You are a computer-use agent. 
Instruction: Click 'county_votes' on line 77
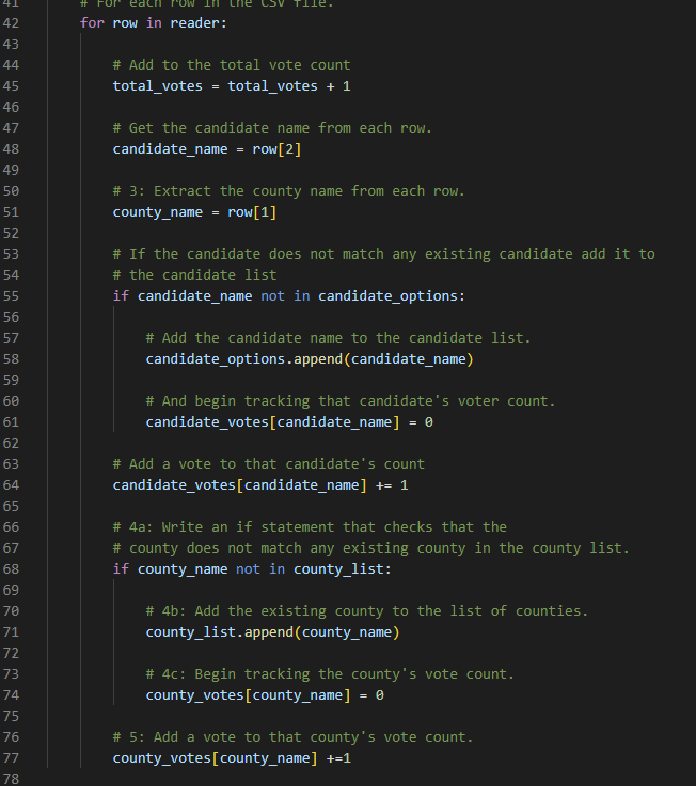tap(162, 758)
